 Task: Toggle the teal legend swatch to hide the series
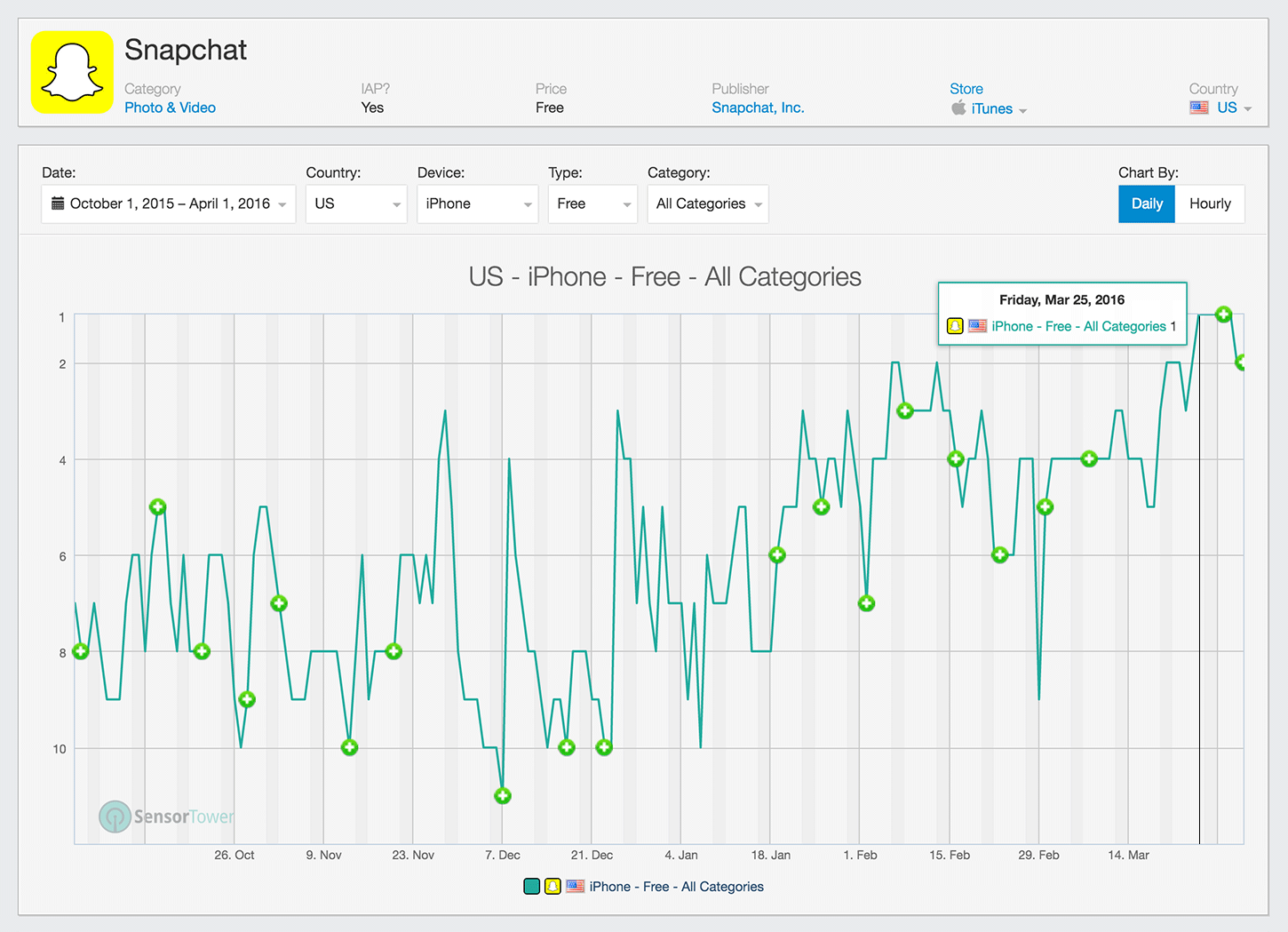tap(531, 886)
